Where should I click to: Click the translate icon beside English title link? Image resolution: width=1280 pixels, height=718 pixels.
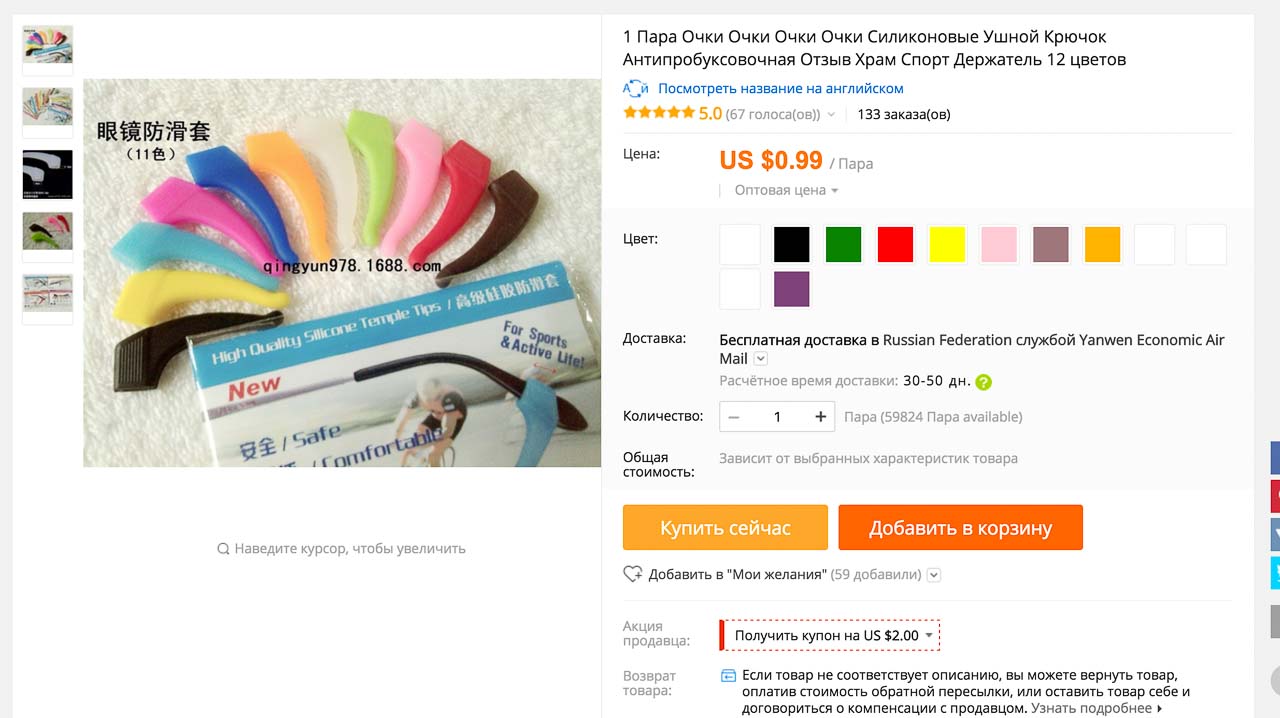tap(635, 88)
